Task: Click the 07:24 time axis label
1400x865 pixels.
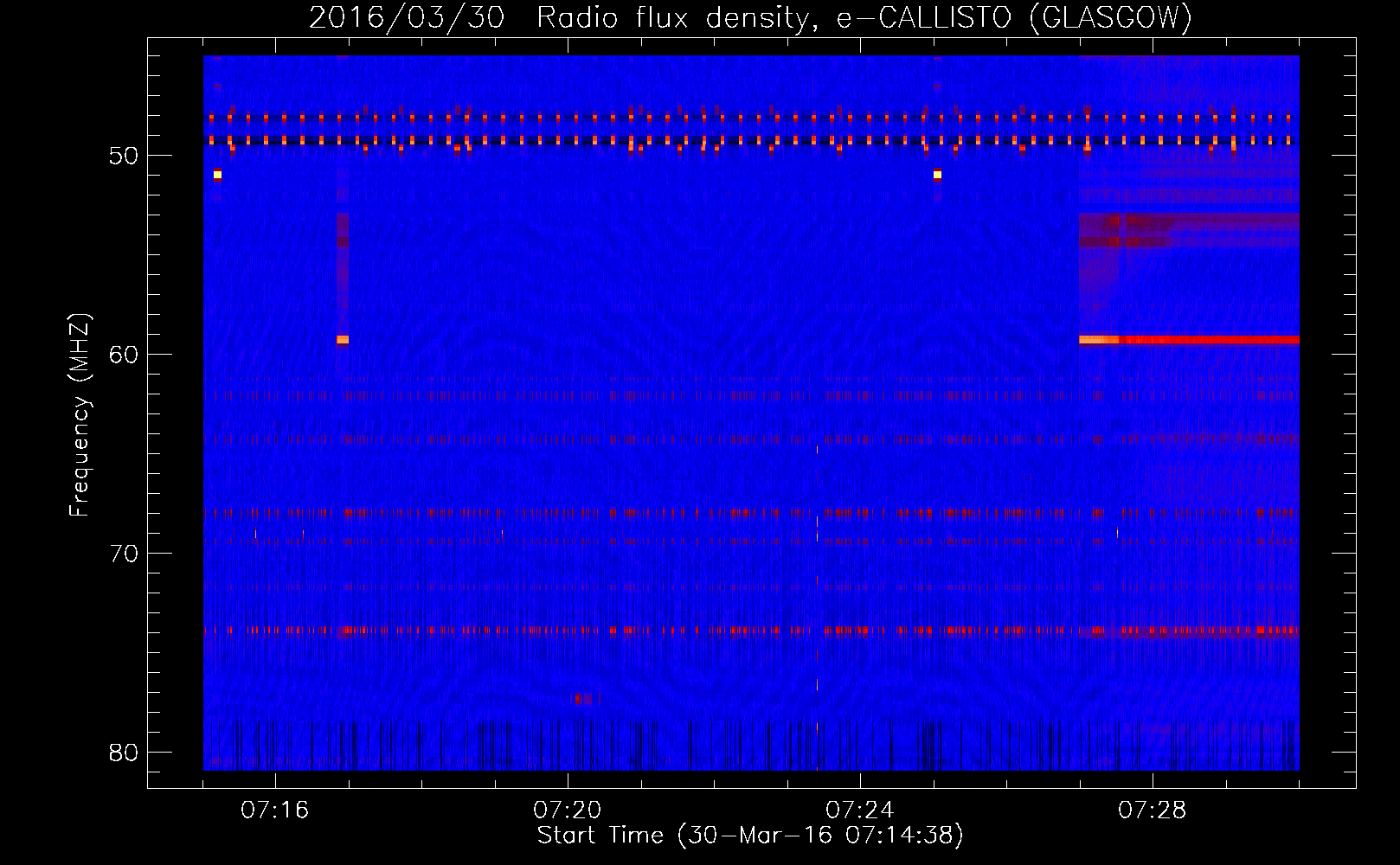Action: pyautogui.click(x=860, y=811)
